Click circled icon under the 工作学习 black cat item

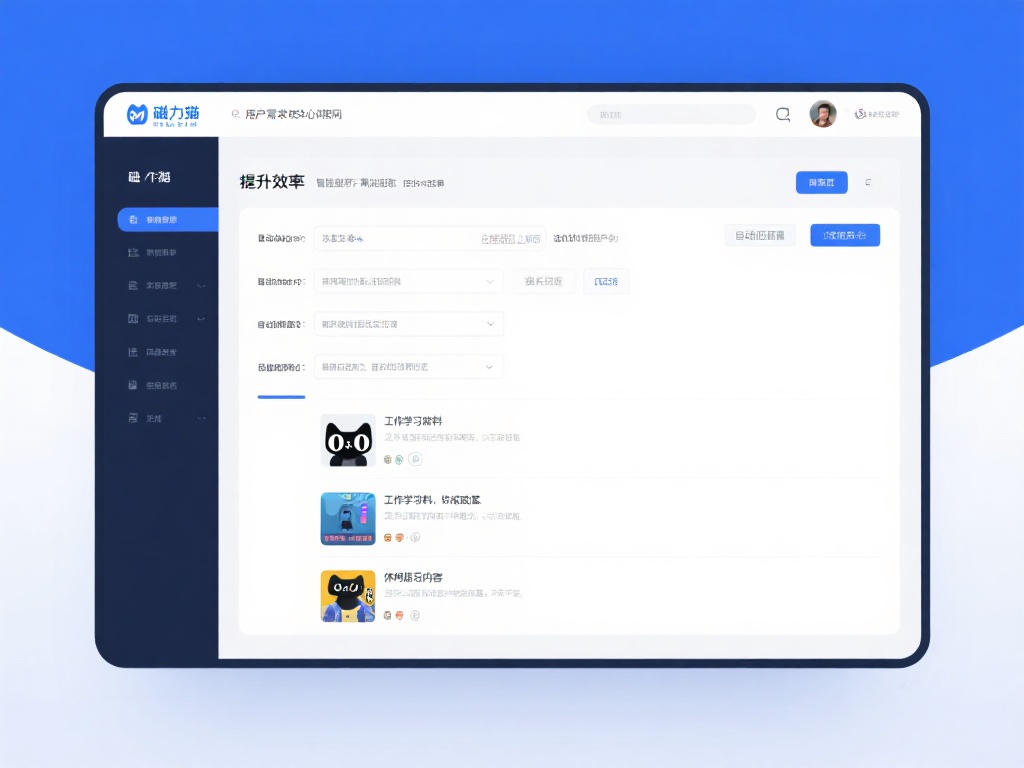click(x=416, y=459)
